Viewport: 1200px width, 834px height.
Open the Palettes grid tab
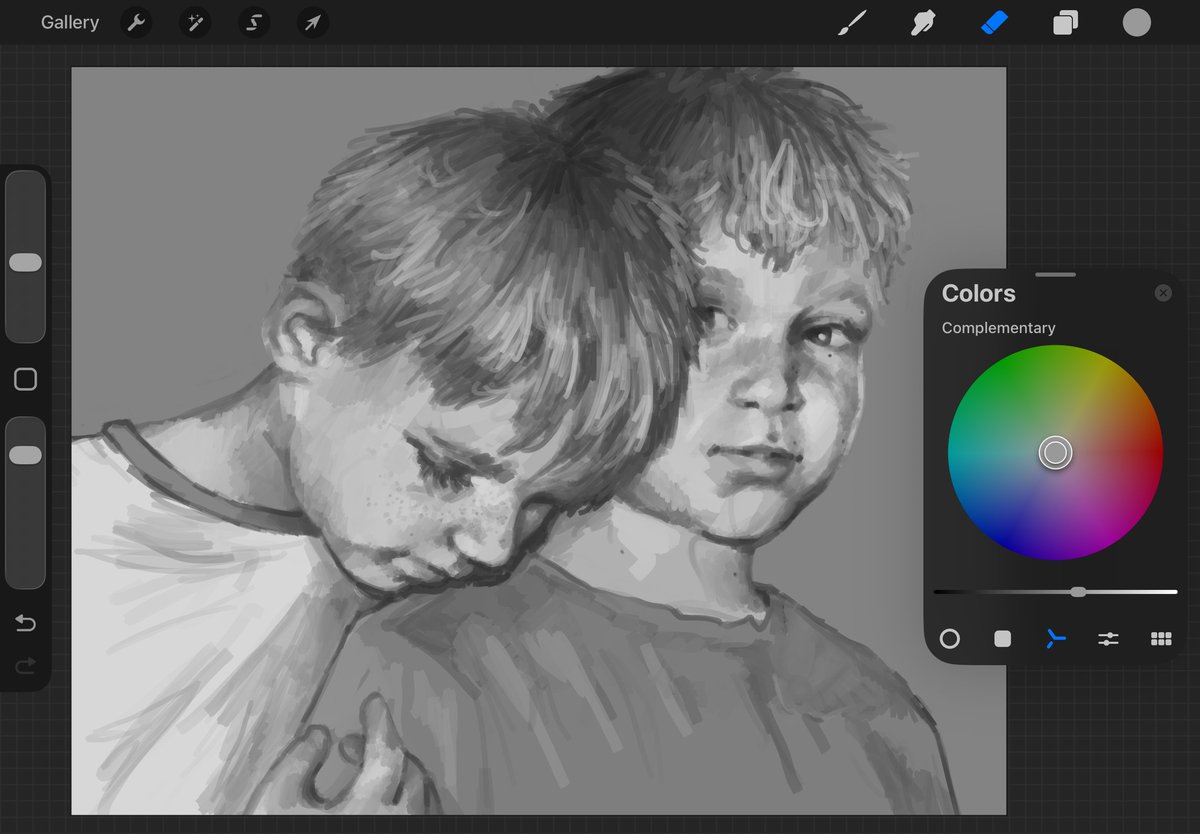click(x=1161, y=638)
